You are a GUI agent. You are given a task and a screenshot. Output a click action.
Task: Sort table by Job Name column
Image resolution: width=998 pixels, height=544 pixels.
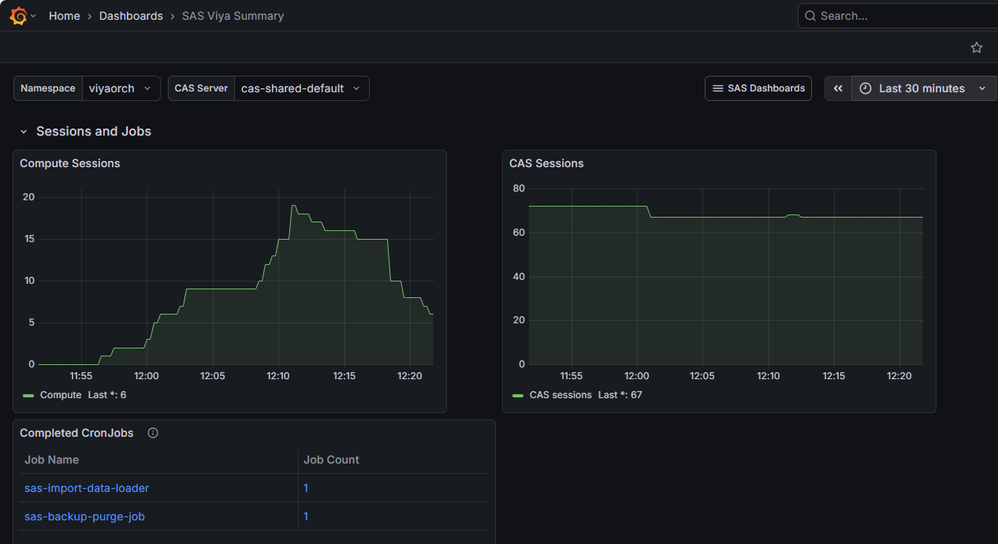coord(52,459)
